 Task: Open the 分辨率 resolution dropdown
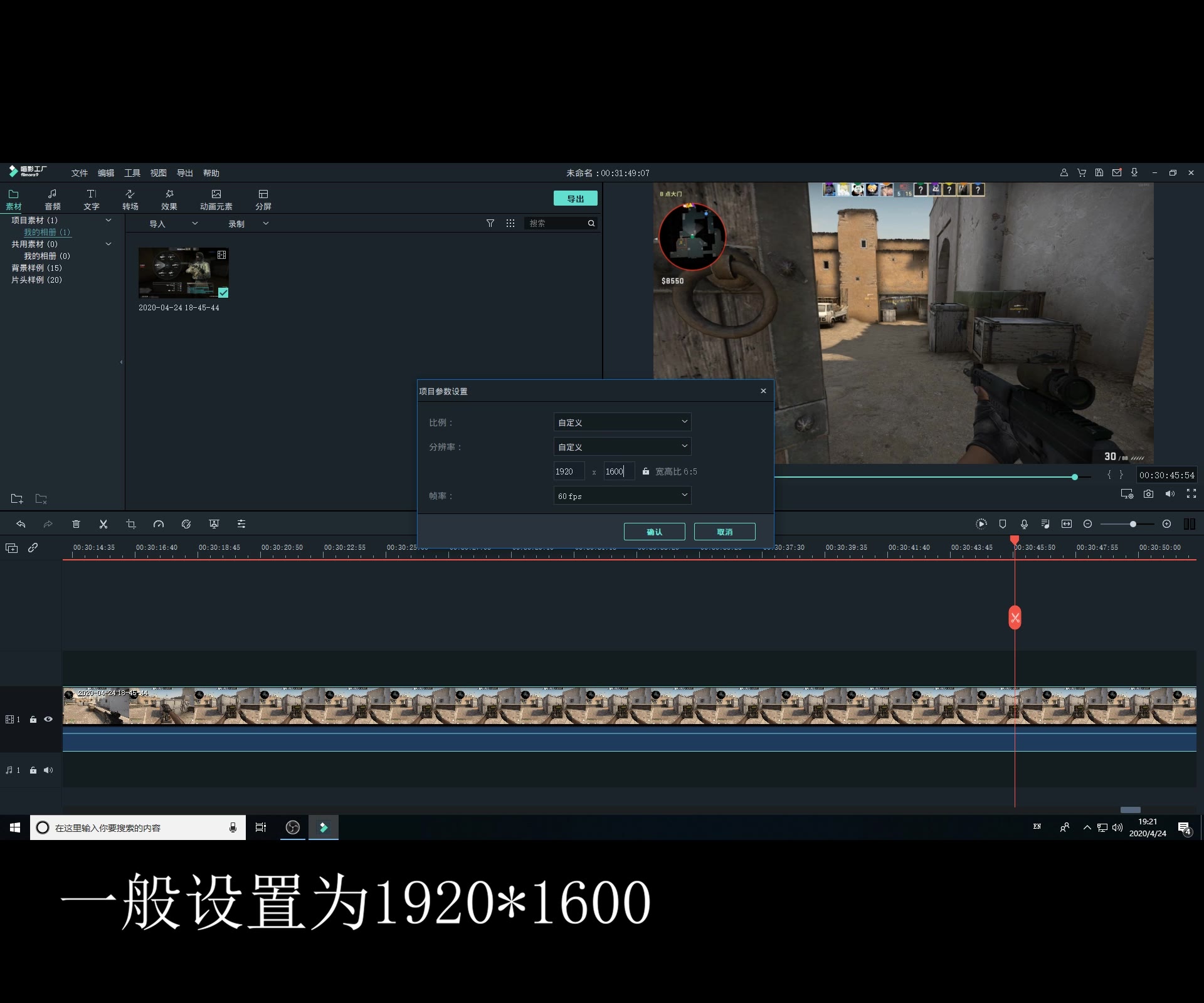tap(622, 446)
